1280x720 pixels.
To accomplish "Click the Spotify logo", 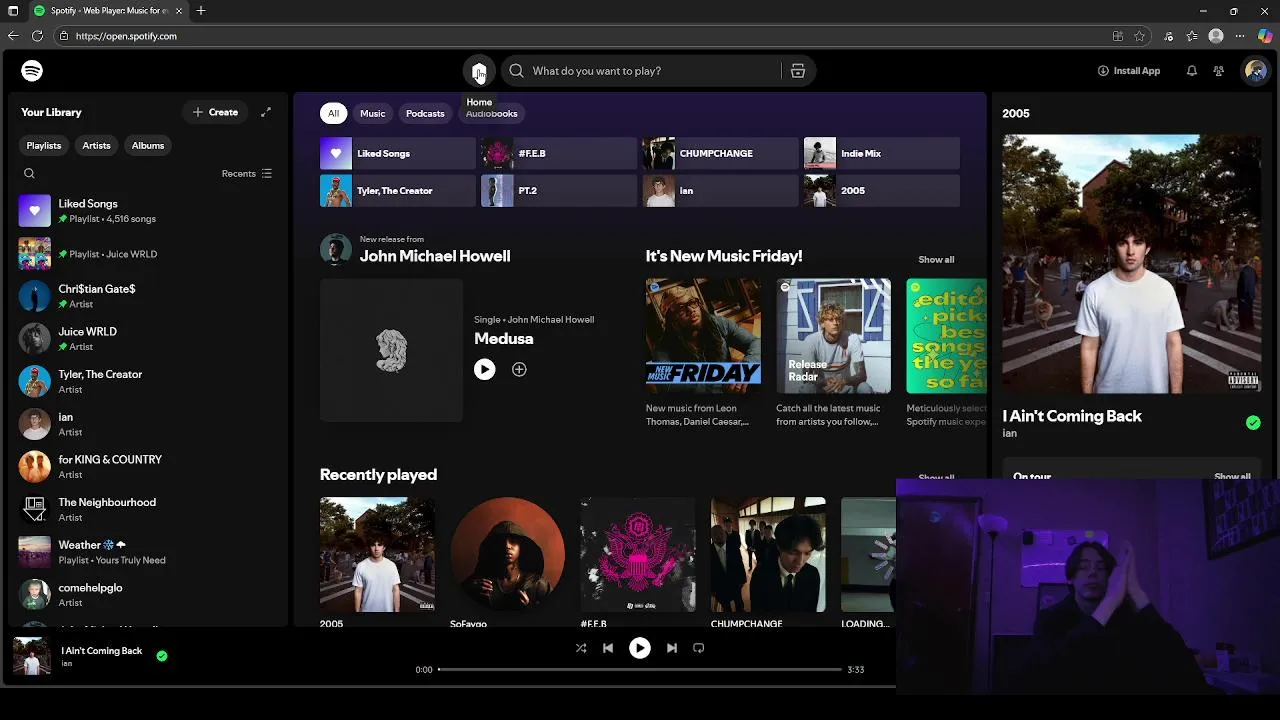I will point(32,71).
